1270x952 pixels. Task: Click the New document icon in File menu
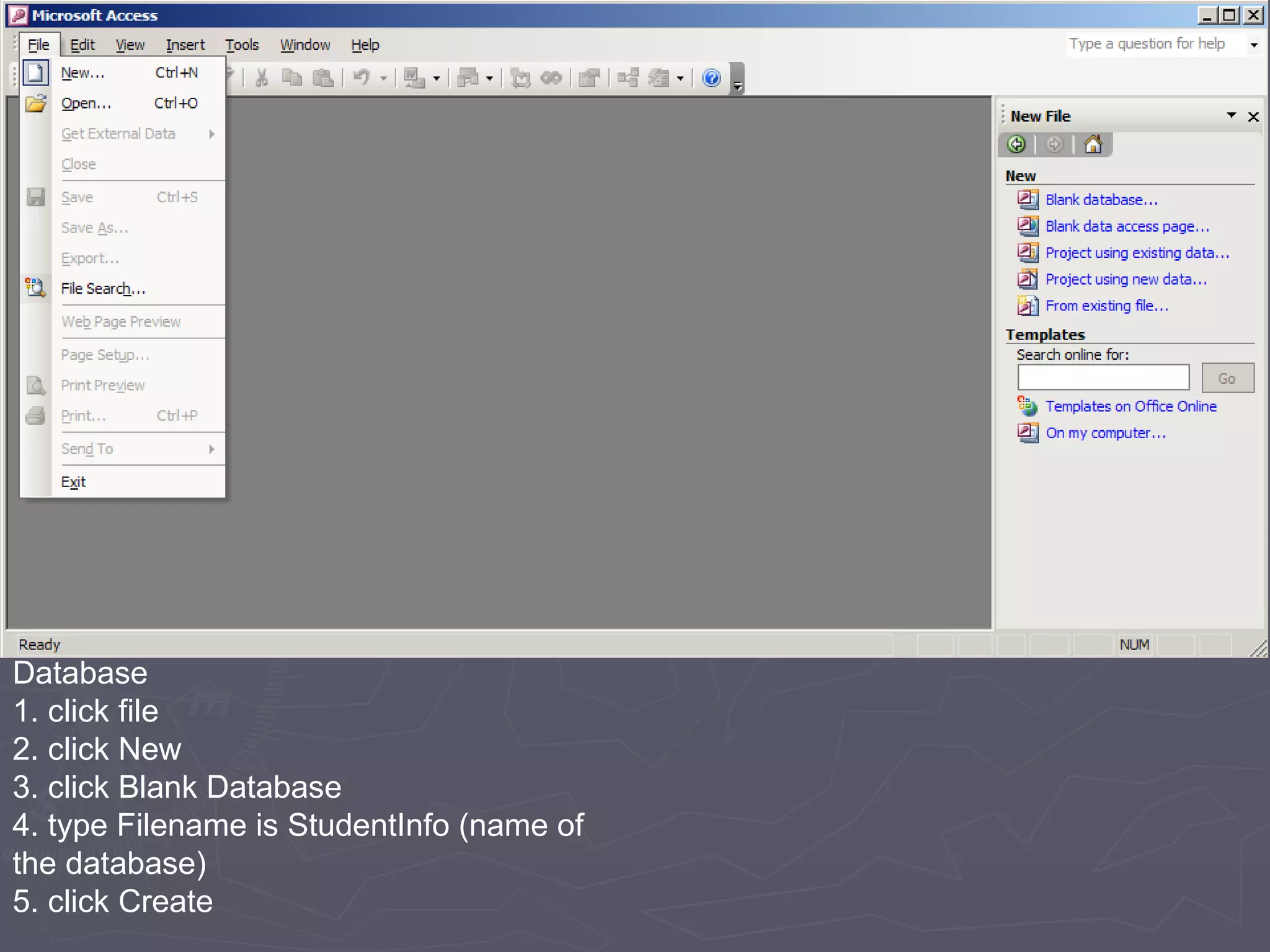(36, 73)
